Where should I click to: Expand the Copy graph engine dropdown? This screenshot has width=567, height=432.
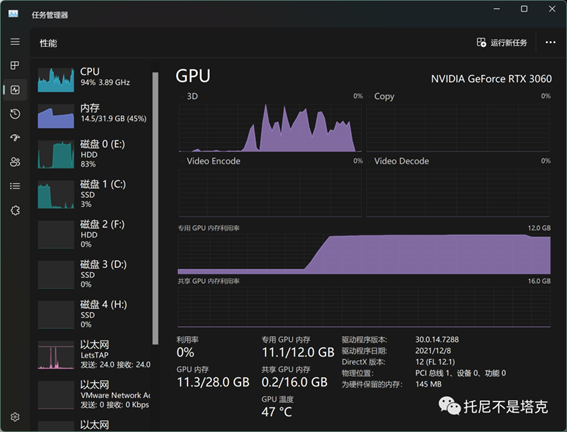[x=370, y=96]
